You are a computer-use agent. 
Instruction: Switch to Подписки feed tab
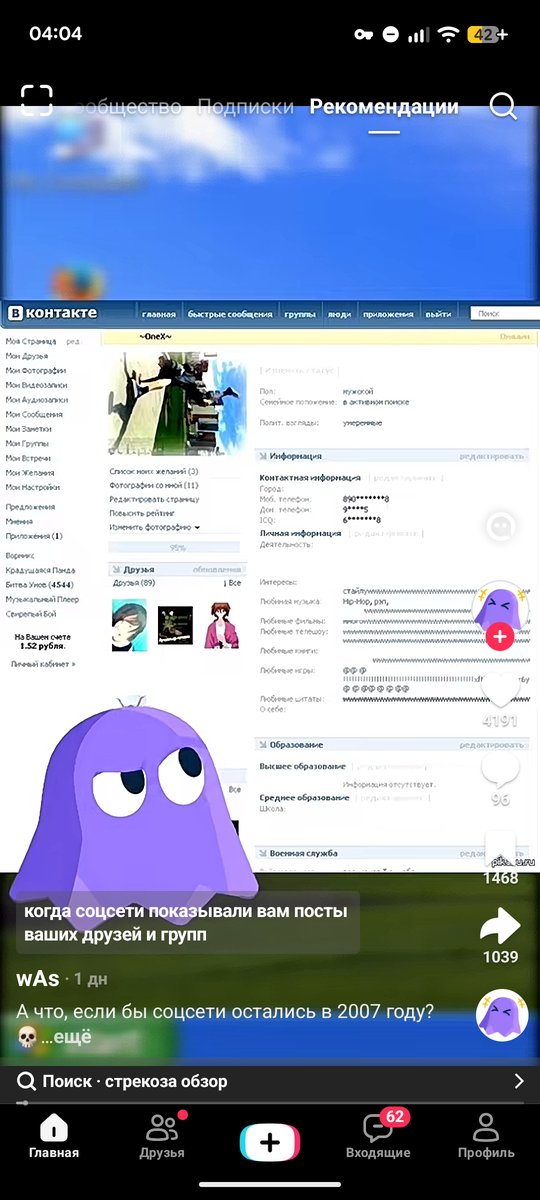pos(245,106)
